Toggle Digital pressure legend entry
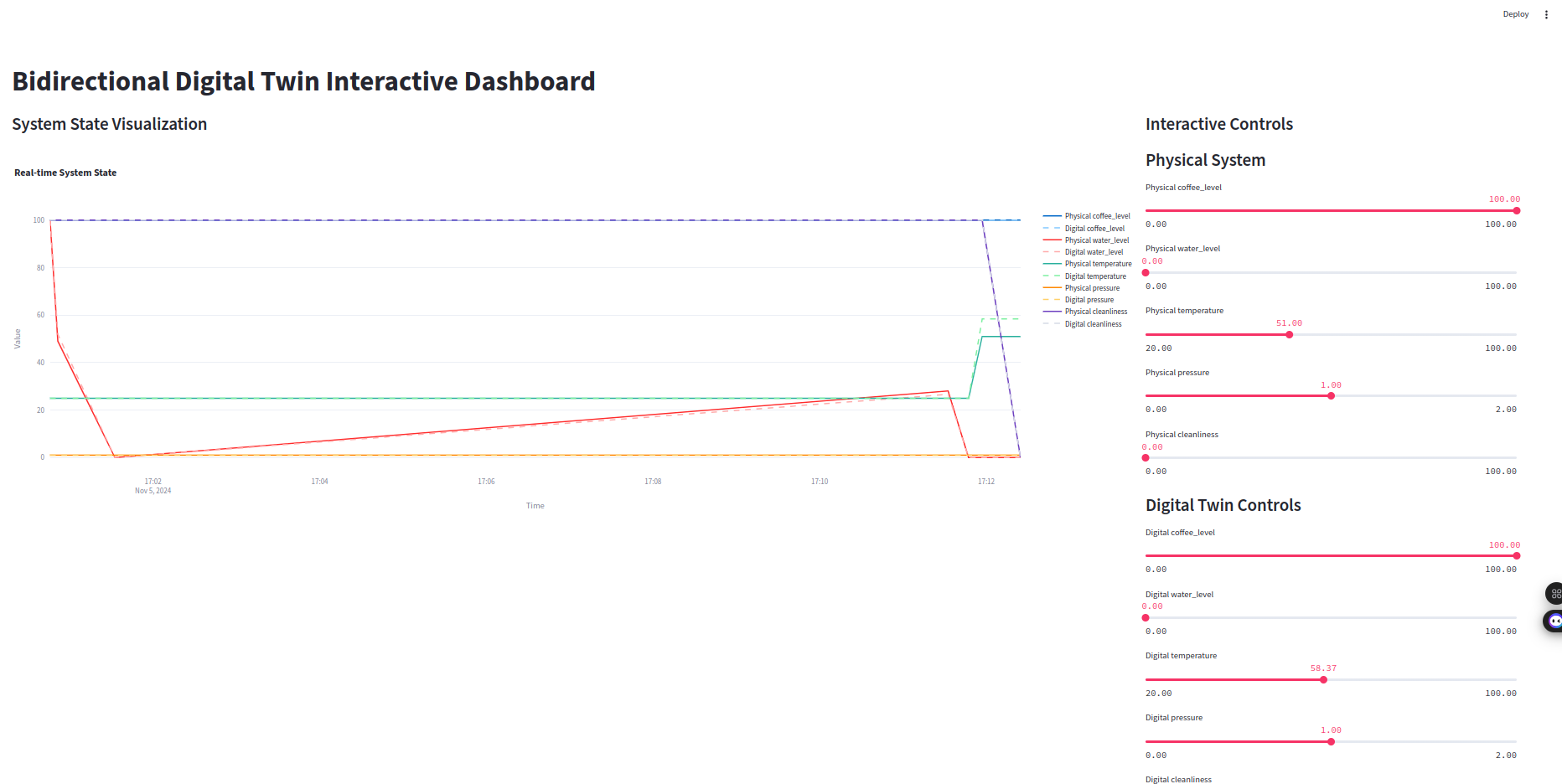Viewport: 1562px width, 784px height. (x=1078, y=300)
